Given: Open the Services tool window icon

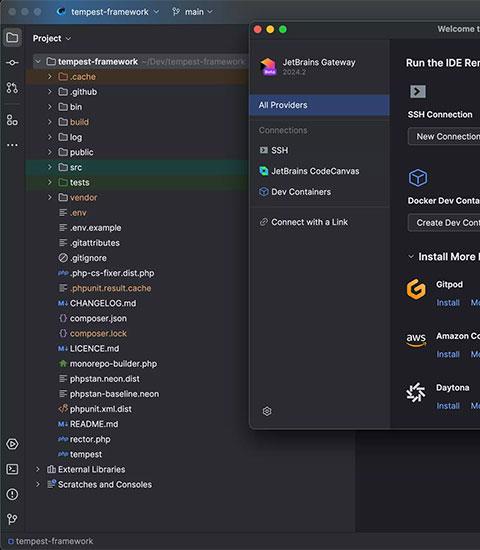Looking at the screenshot, I should [12, 444].
